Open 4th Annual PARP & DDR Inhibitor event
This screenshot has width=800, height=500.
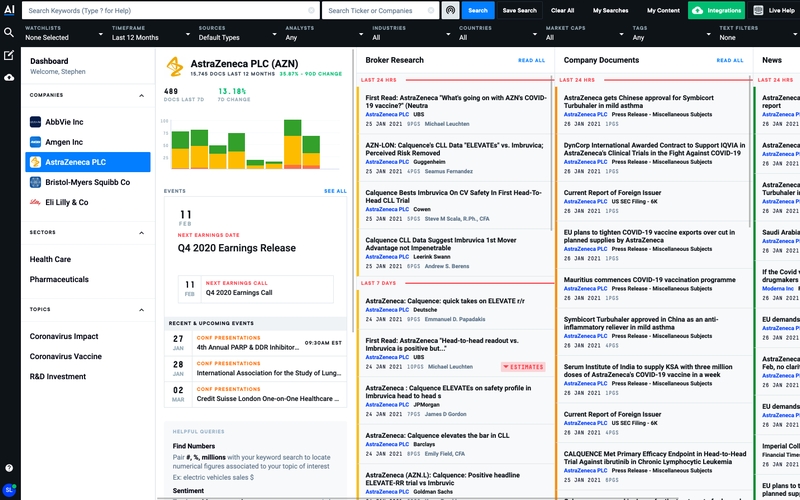pos(256,343)
